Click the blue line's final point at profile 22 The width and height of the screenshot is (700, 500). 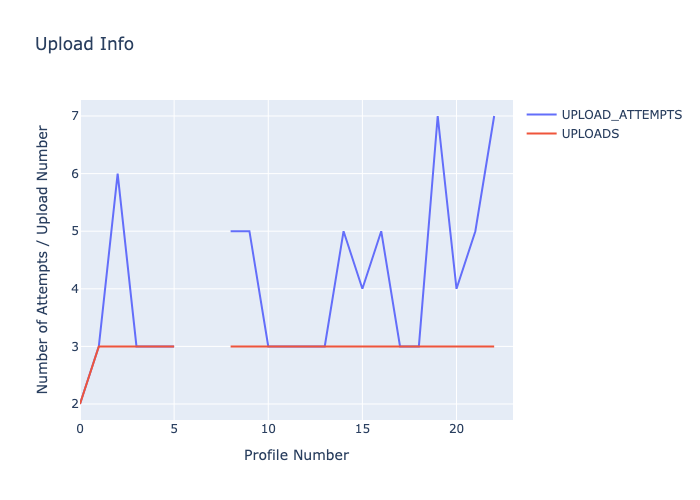point(494,116)
